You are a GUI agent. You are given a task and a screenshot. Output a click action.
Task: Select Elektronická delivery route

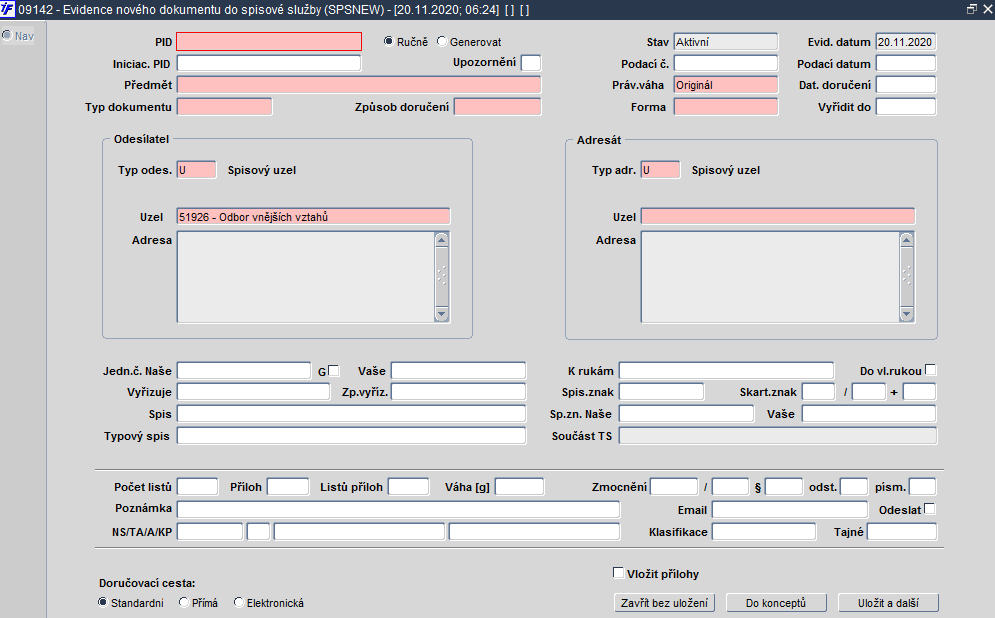[x=239, y=603]
